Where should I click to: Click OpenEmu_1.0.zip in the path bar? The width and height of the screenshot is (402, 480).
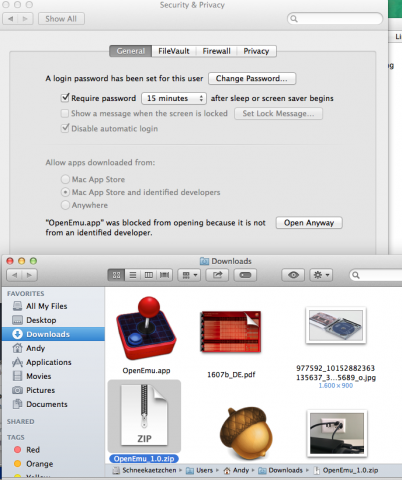tap(346, 470)
